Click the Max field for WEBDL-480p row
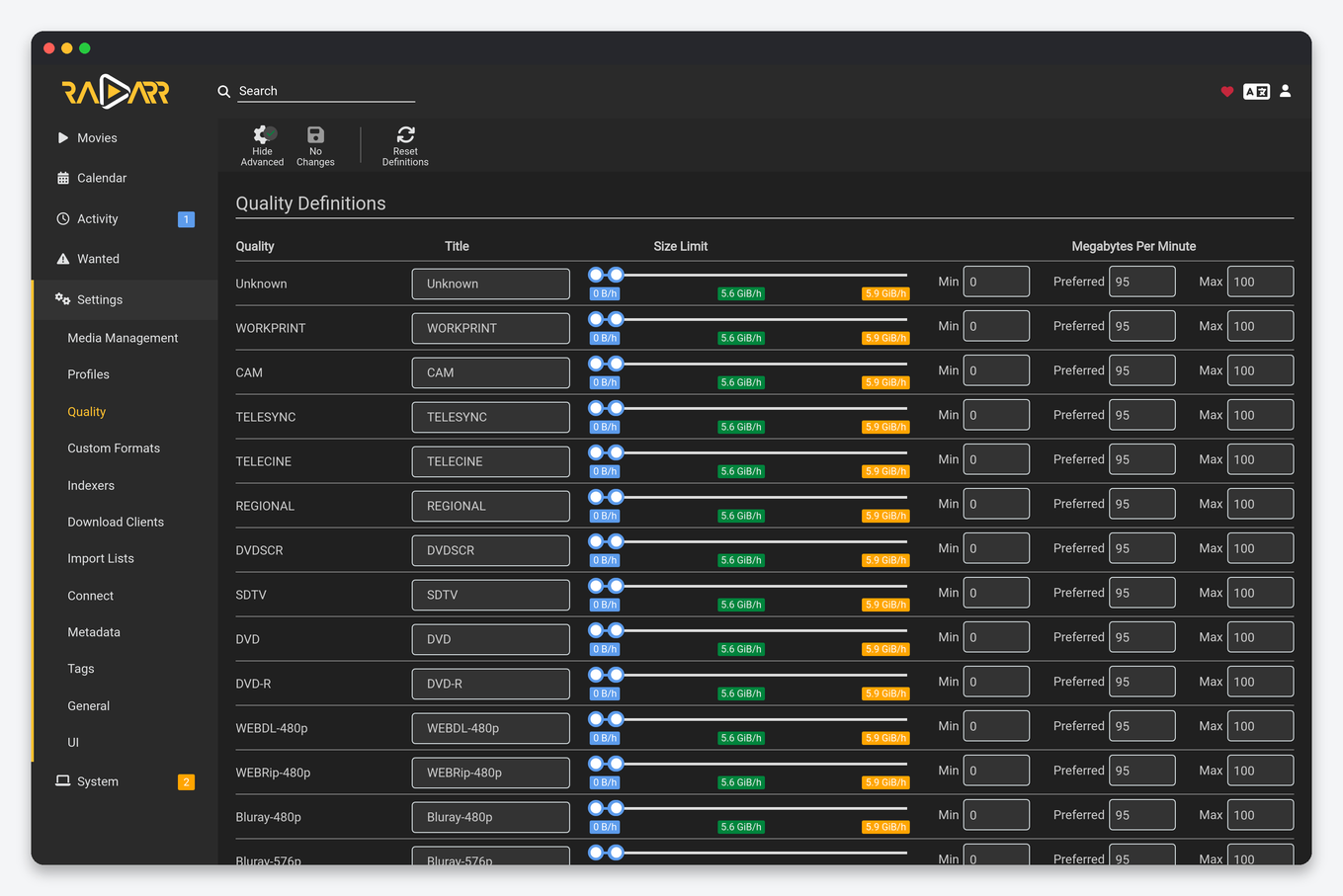 tap(1260, 726)
